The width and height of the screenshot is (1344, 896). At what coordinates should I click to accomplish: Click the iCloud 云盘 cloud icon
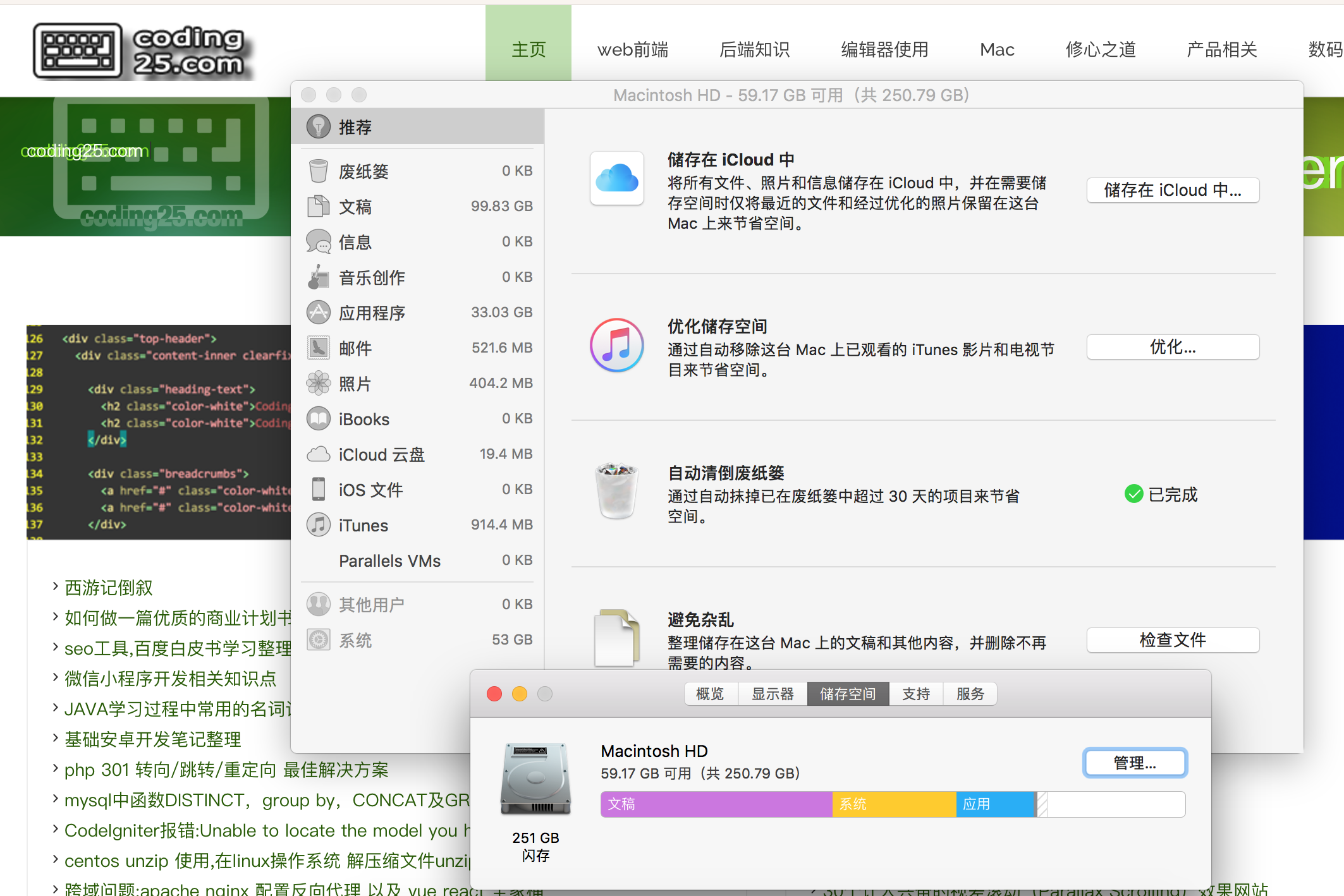pos(318,454)
